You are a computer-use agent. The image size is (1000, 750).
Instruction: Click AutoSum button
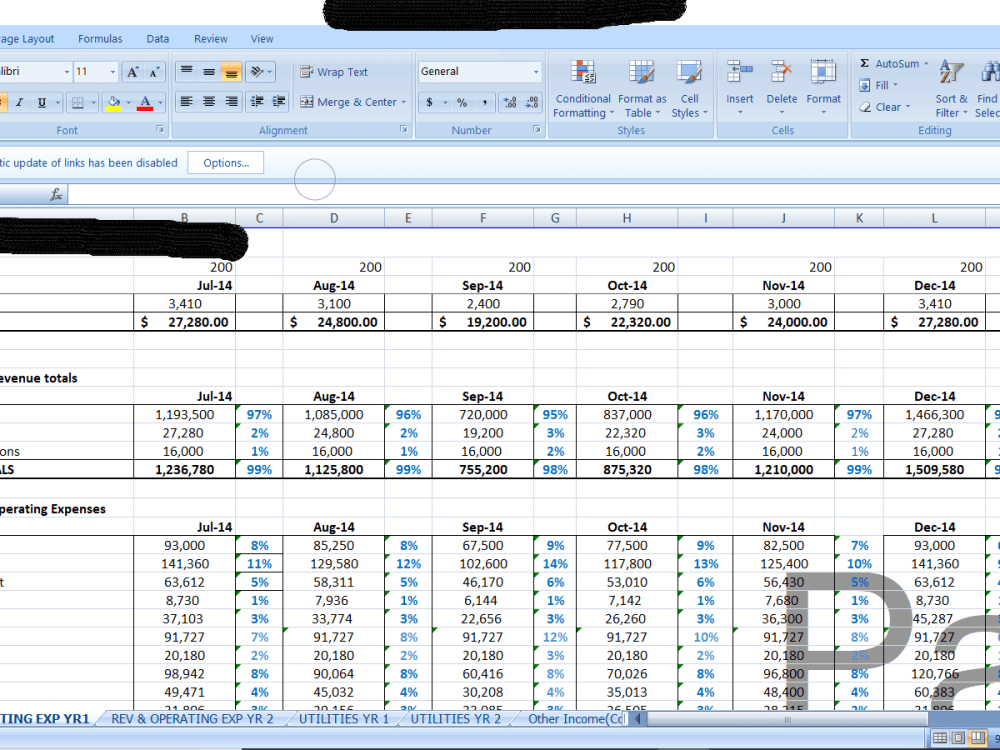point(889,64)
